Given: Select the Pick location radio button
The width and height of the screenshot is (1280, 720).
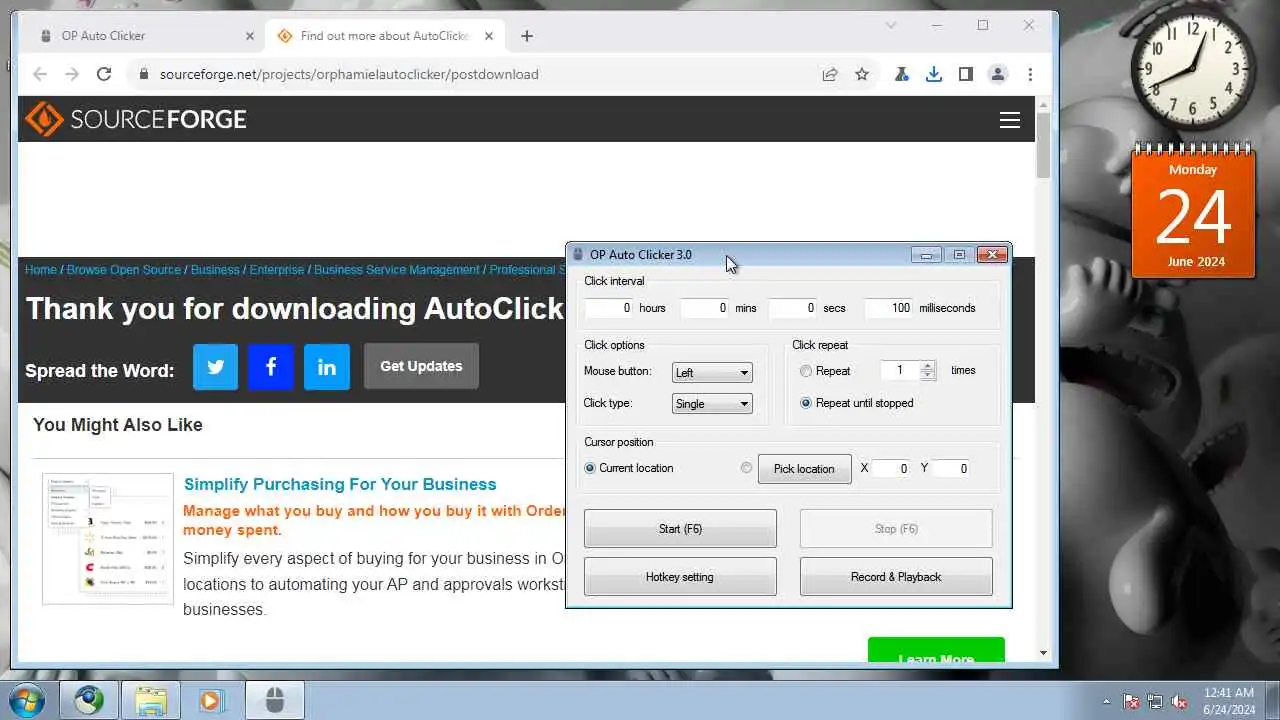Looking at the screenshot, I should pos(747,468).
